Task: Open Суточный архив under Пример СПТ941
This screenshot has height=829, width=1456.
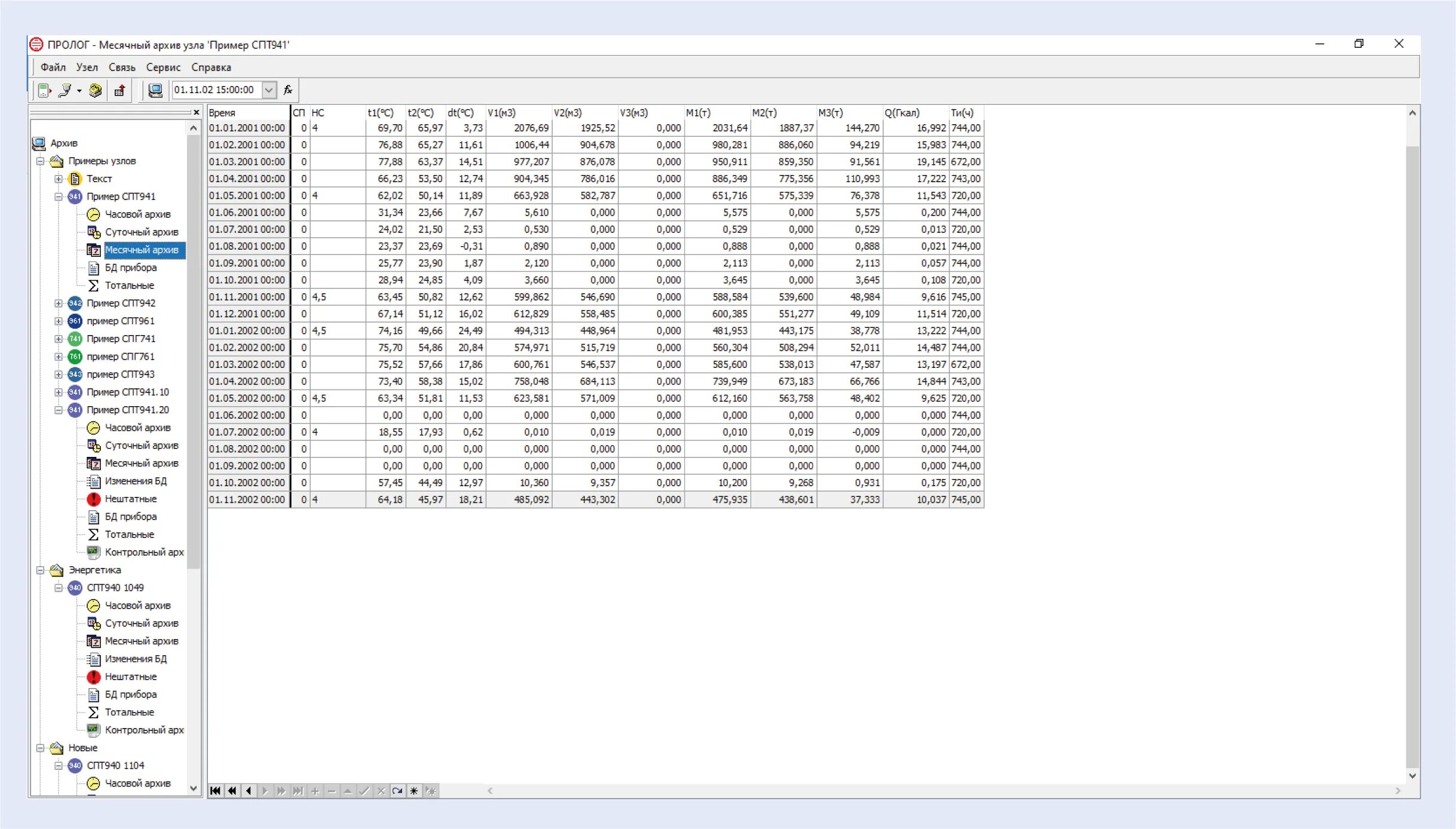Action: click(141, 232)
